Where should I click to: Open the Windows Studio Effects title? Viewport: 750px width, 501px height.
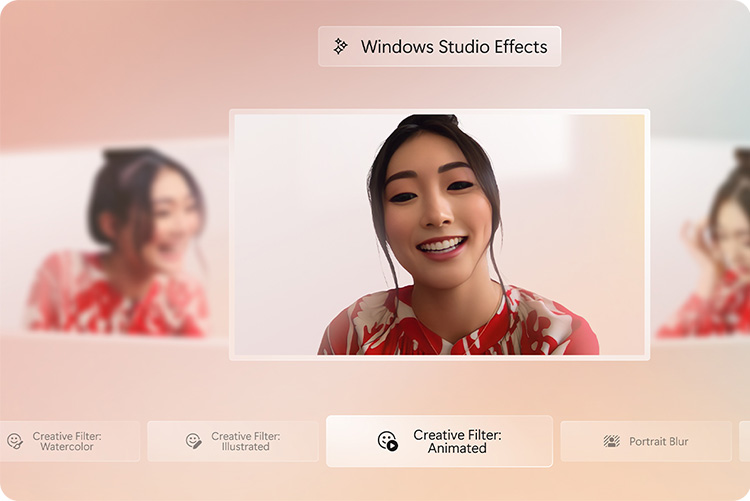coord(454,46)
